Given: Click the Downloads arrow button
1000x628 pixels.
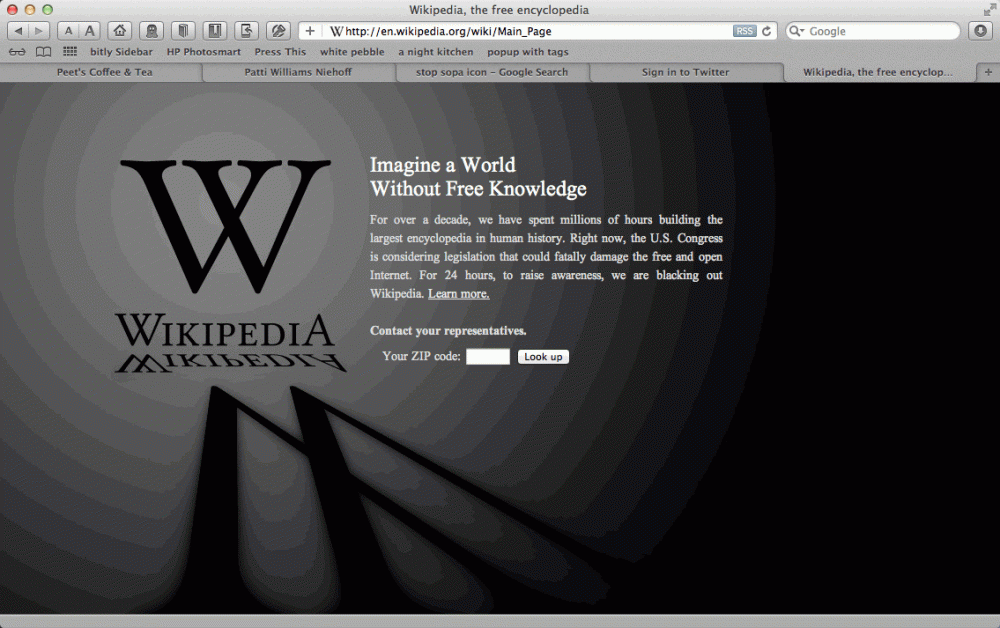Looking at the screenshot, I should click(x=979, y=31).
